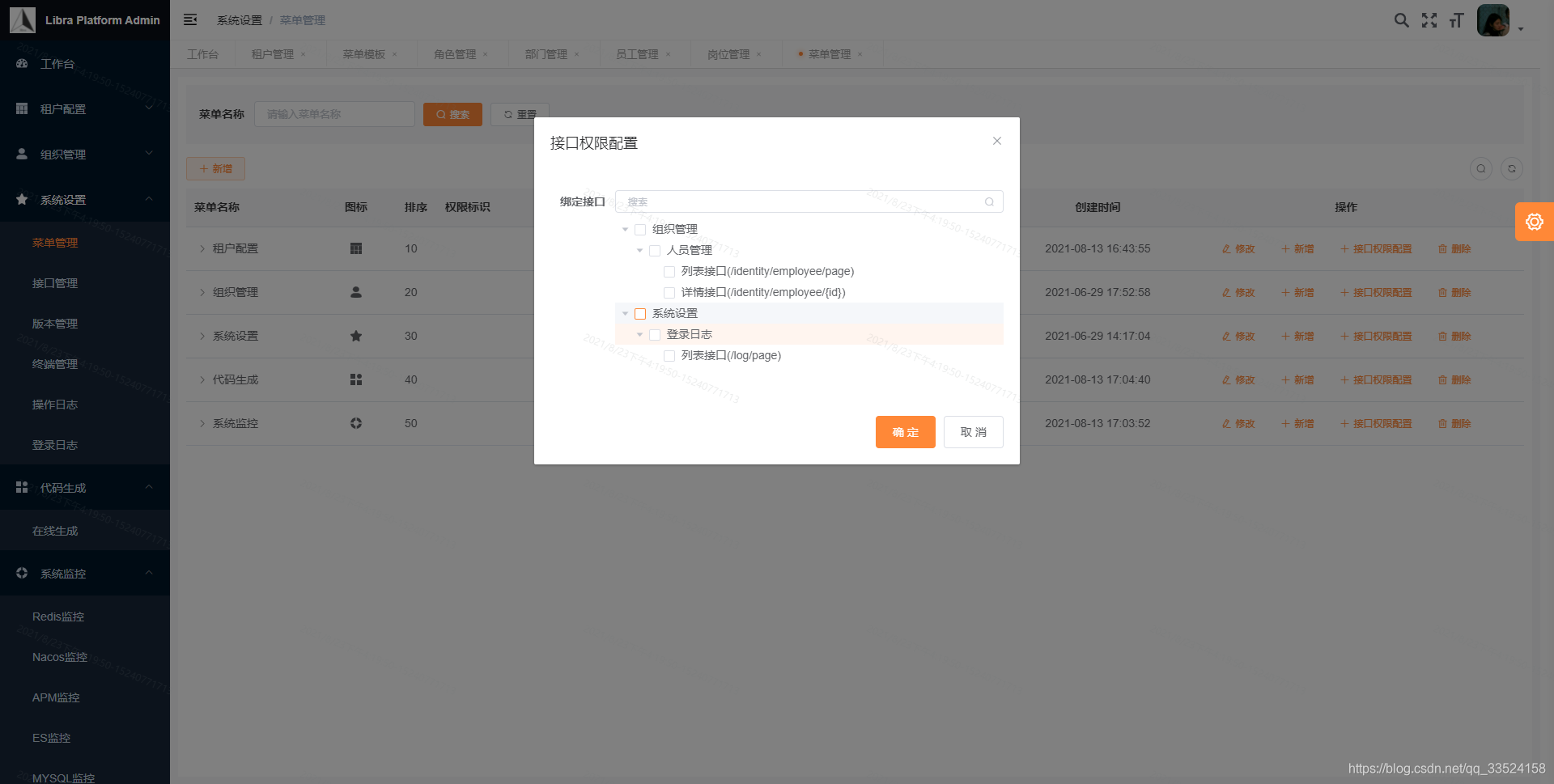This screenshot has width=1554, height=784.
Task: Refresh the table with the reload icon
Action: pyautogui.click(x=1512, y=168)
